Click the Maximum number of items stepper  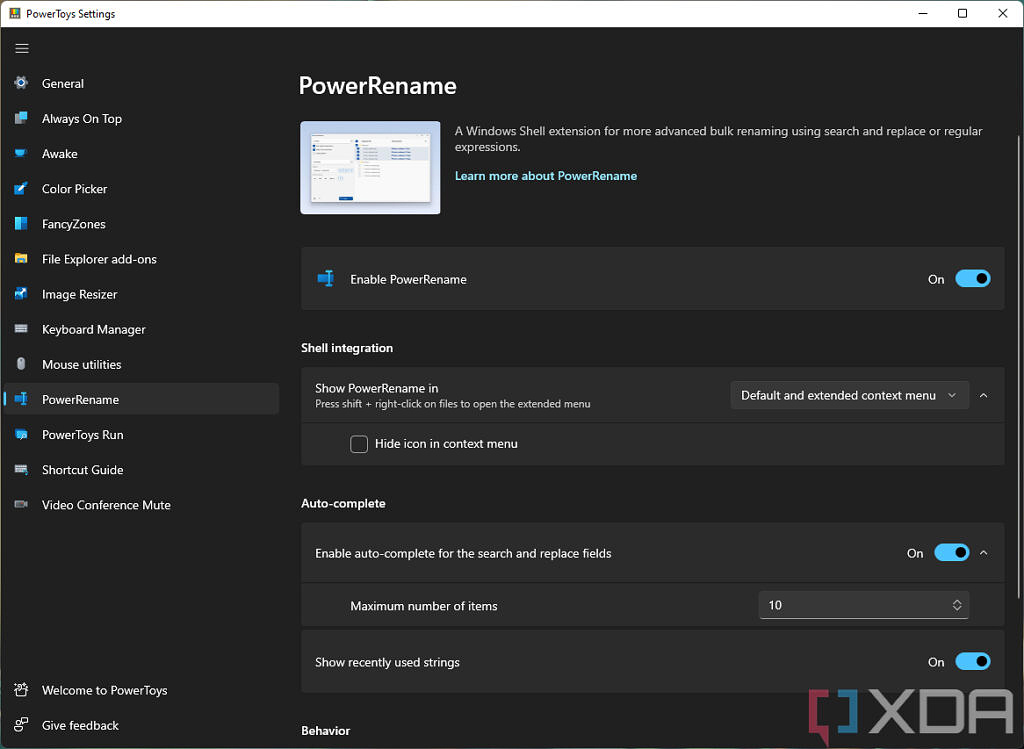click(957, 605)
